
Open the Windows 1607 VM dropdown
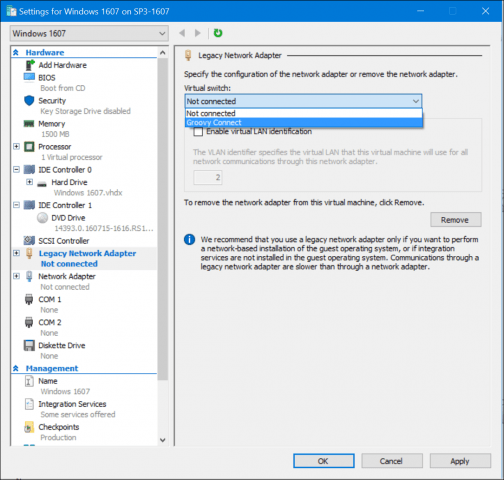[x=89, y=33]
